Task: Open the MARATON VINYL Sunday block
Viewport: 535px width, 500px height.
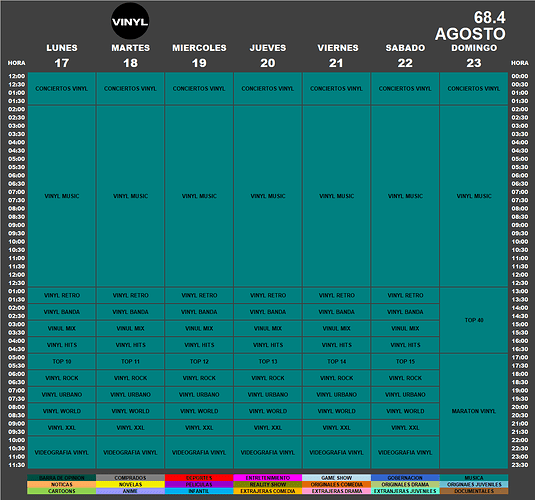Action: (x=474, y=411)
